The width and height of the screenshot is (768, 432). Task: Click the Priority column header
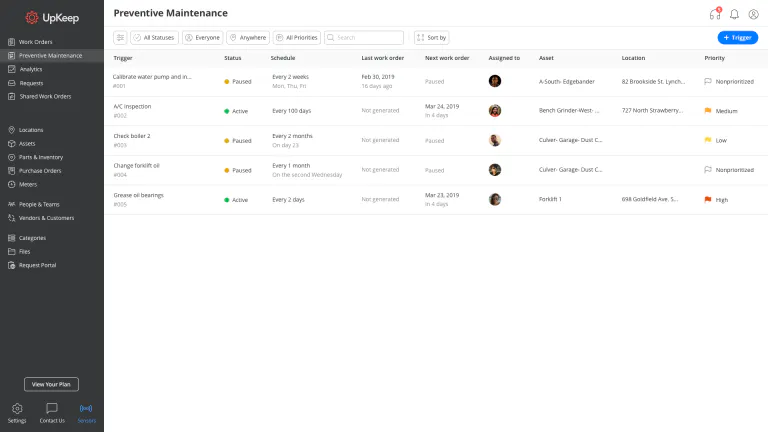(x=715, y=58)
